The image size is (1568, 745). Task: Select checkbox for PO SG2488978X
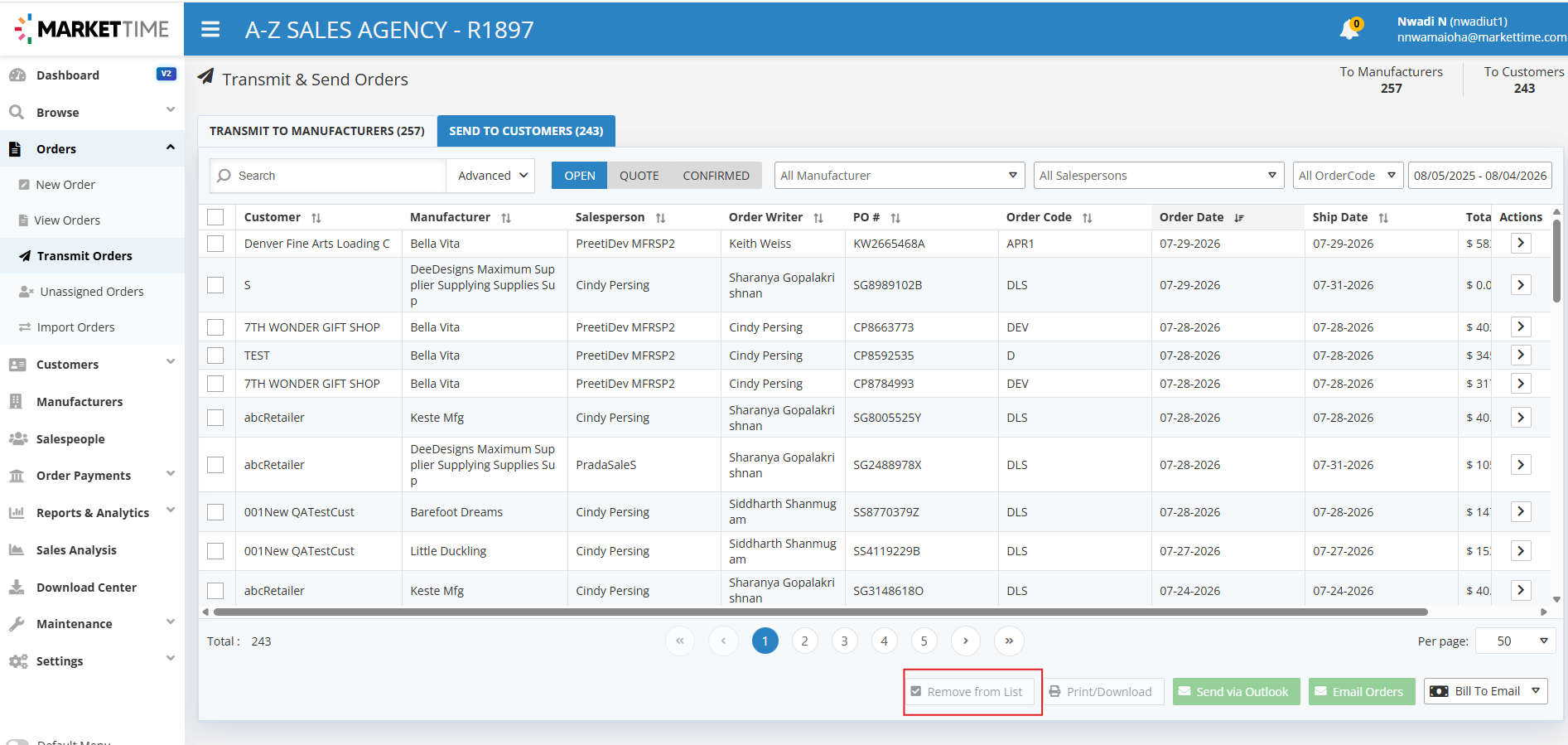coord(215,465)
